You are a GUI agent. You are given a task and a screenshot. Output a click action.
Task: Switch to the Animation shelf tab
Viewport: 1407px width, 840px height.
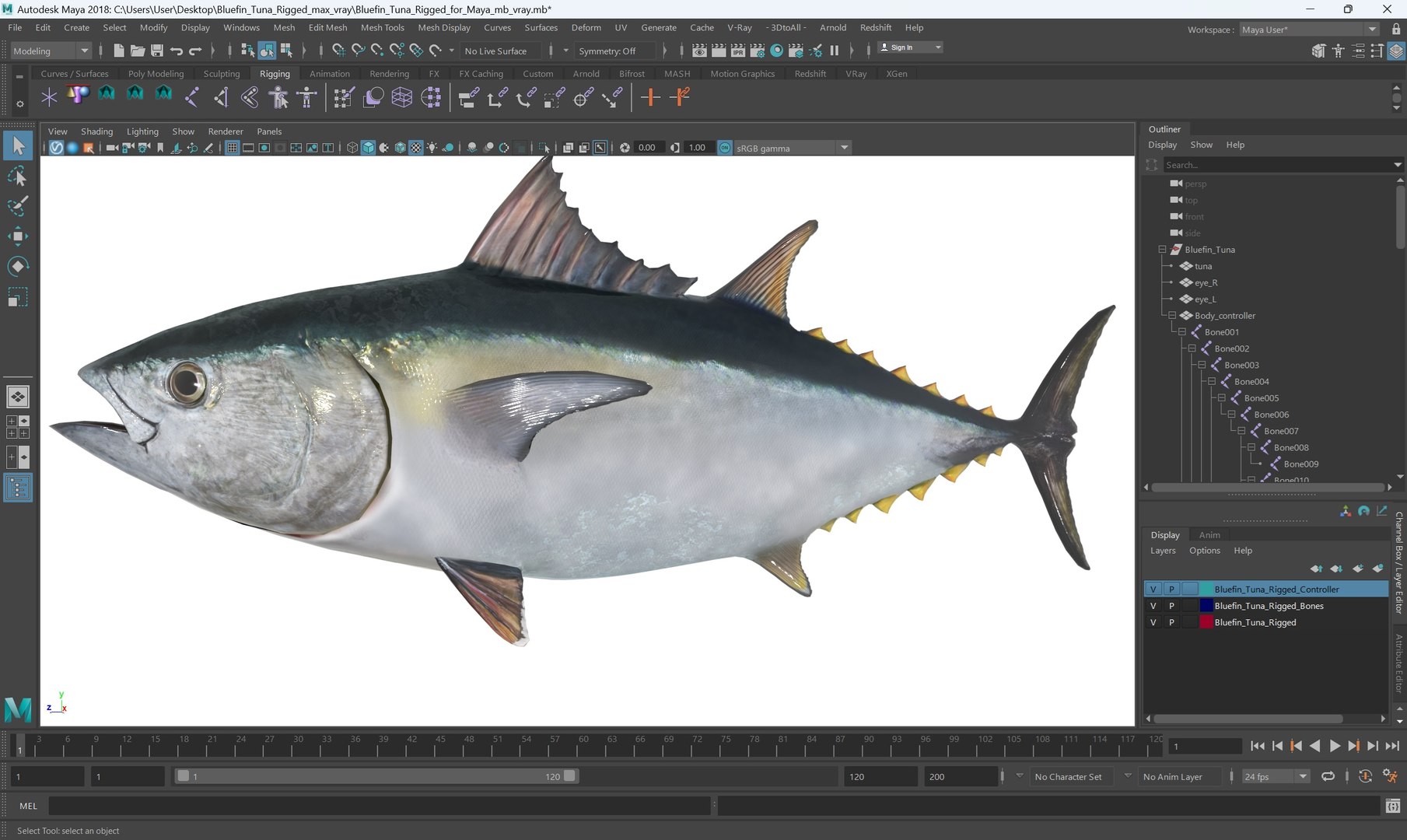coord(329,74)
